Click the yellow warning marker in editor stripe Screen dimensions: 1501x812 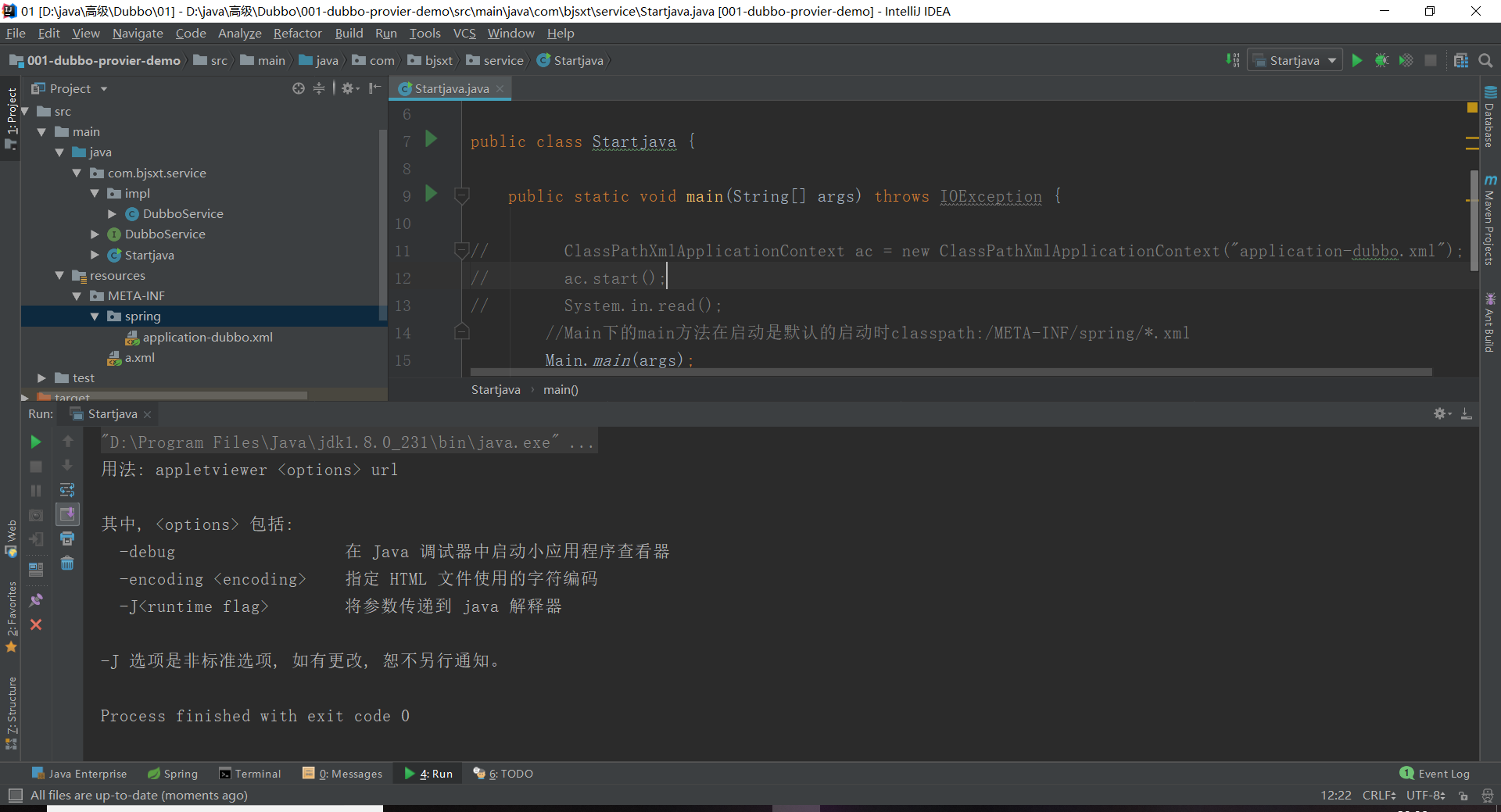pos(1472,108)
